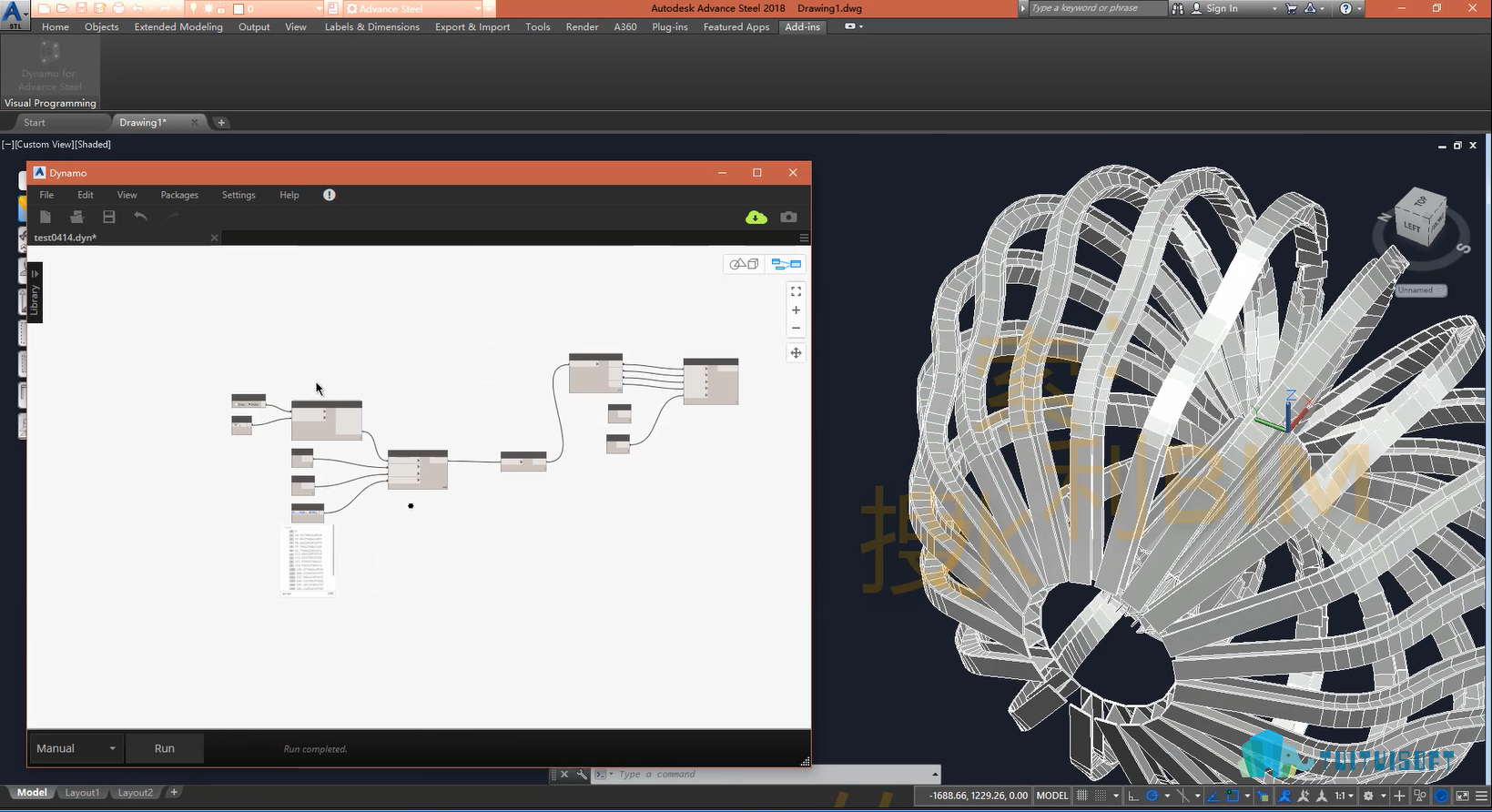Click the Dynamo new file icon
Image resolution: width=1492 pixels, height=812 pixels.
pyautogui.click(x=45, y=217)
